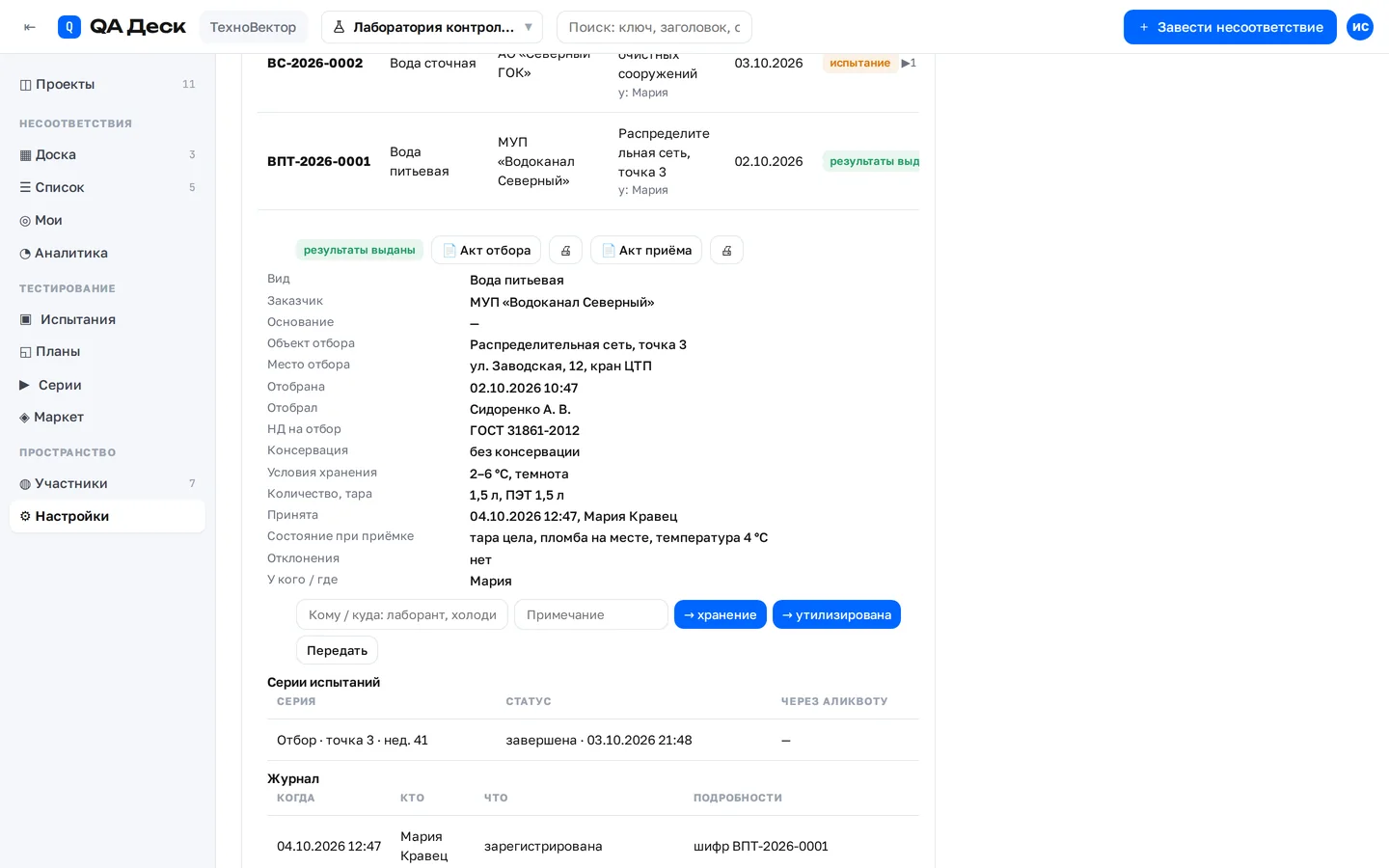The height and width of the screenshot is (868, 1389).
Task: Click the Проекты icon in the sidebar
Action: point(26,85)
